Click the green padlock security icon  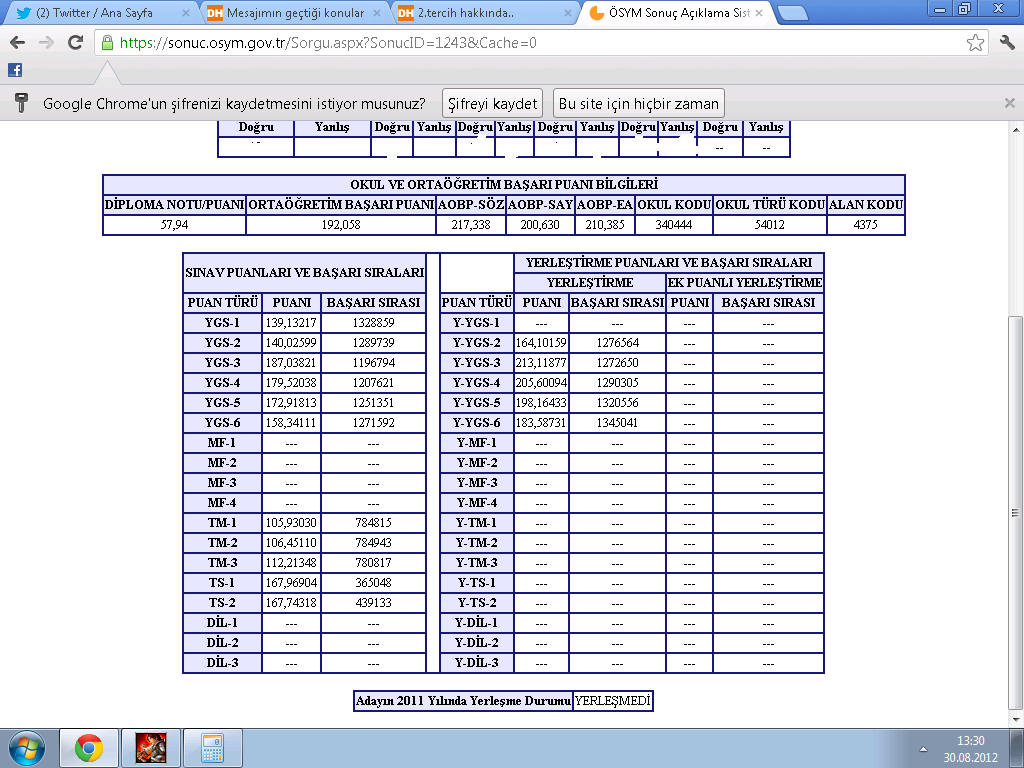[108, 43]
